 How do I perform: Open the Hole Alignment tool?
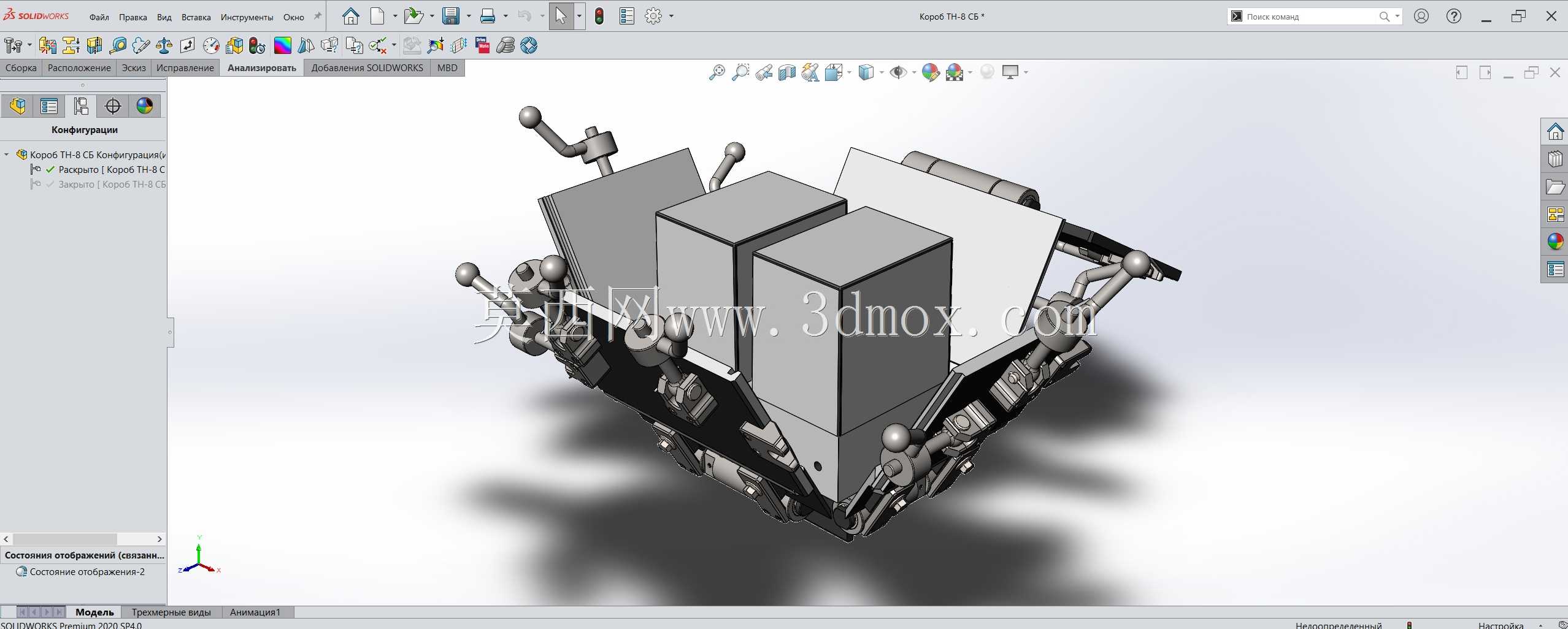pyautogui.click(x=94, y=45)
